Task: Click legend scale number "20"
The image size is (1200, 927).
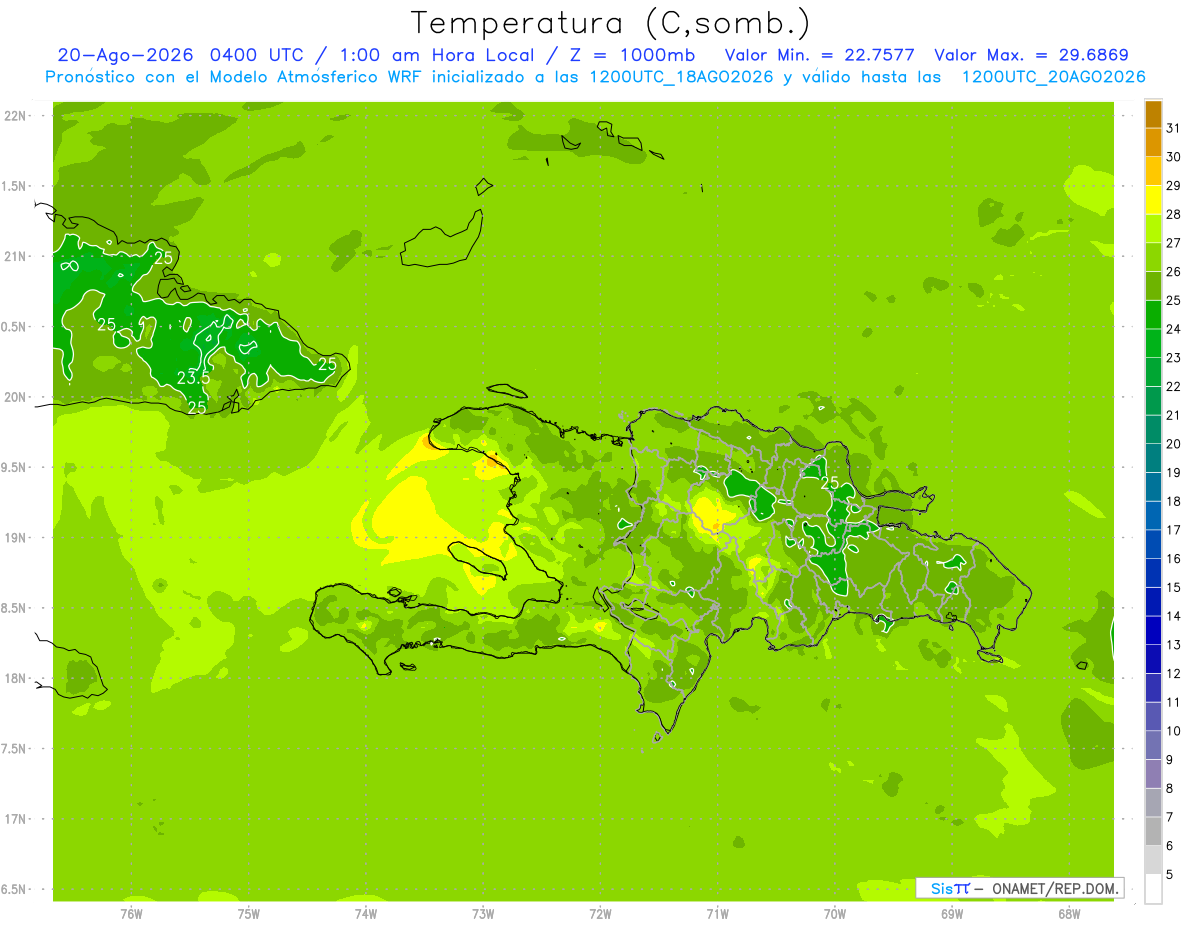Action: pos(1174,444)
